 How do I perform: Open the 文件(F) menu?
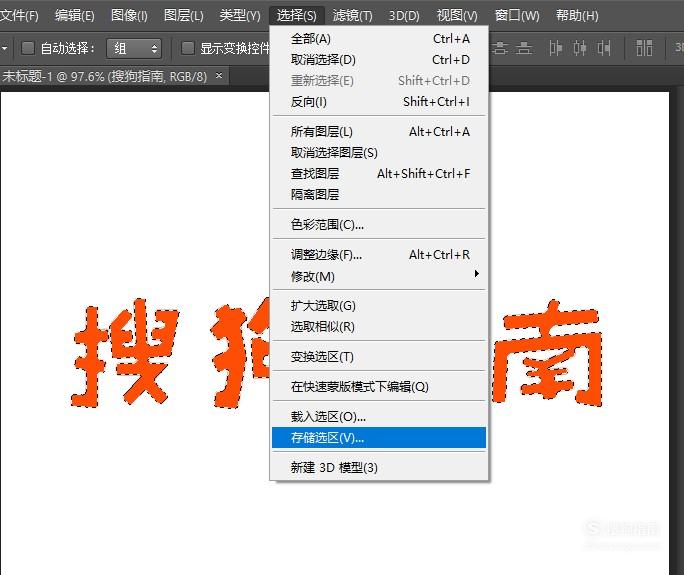click(19, 16)
